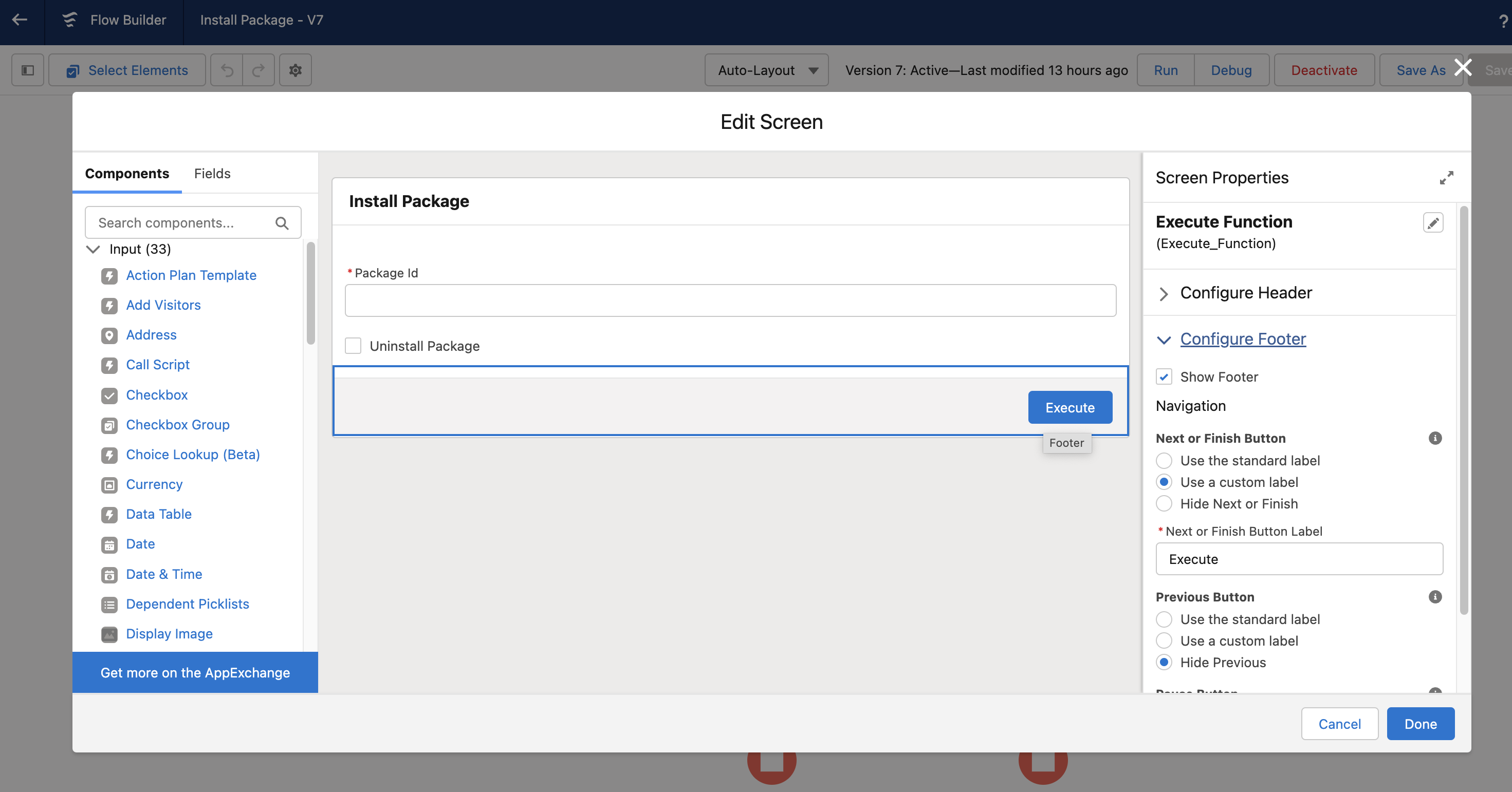This screenshot has width=1512, height=792.
Task: Collapse the Configure Footer section
Action: click(1243, 339)
